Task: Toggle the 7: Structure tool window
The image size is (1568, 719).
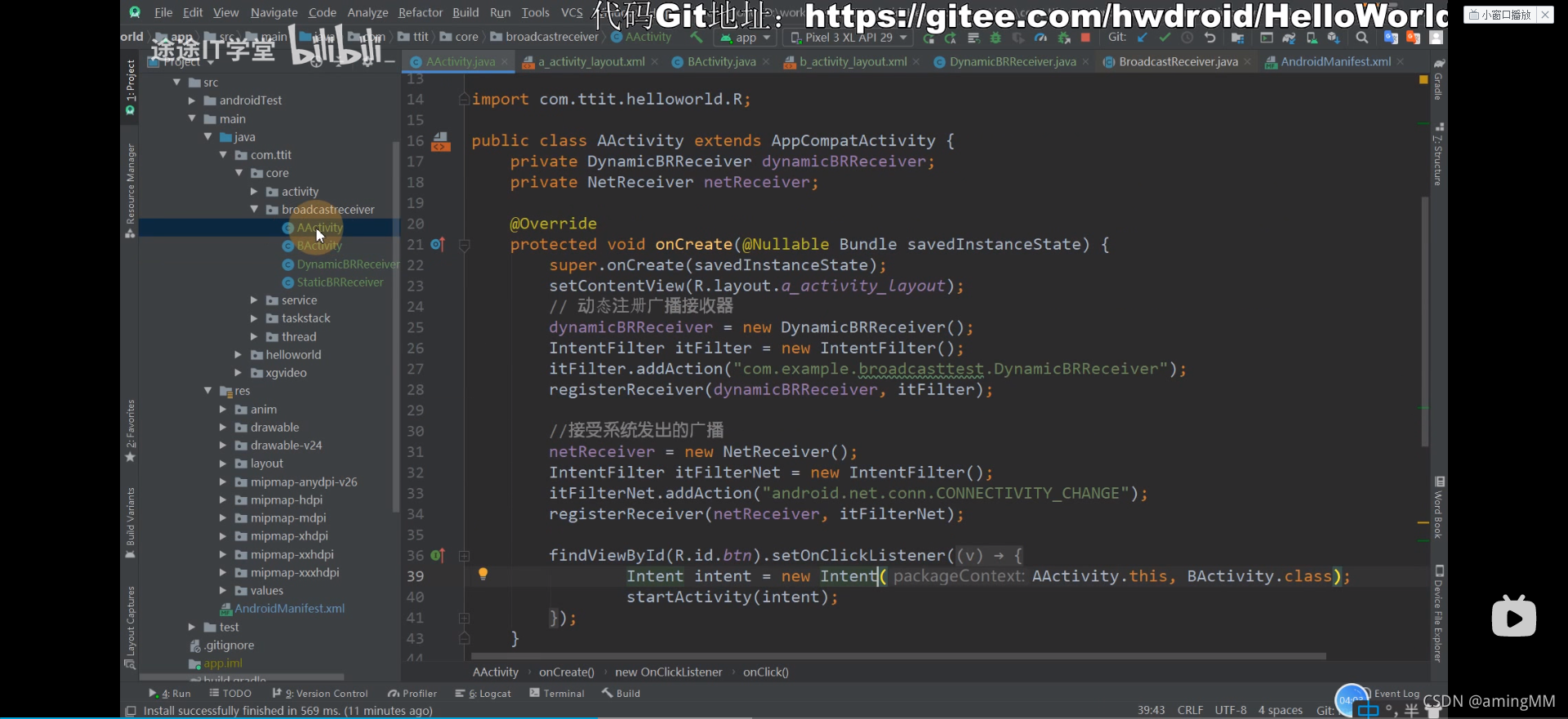Action: pyautogui.click(x=1439, y=155)
